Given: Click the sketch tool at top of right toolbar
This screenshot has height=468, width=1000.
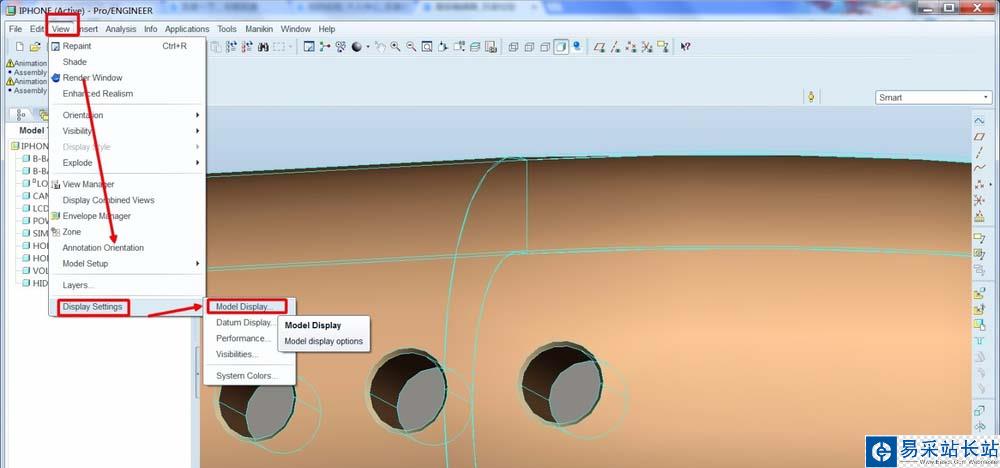Looking at the screenshot, I should pyautogui.click(x=979, y=120).
